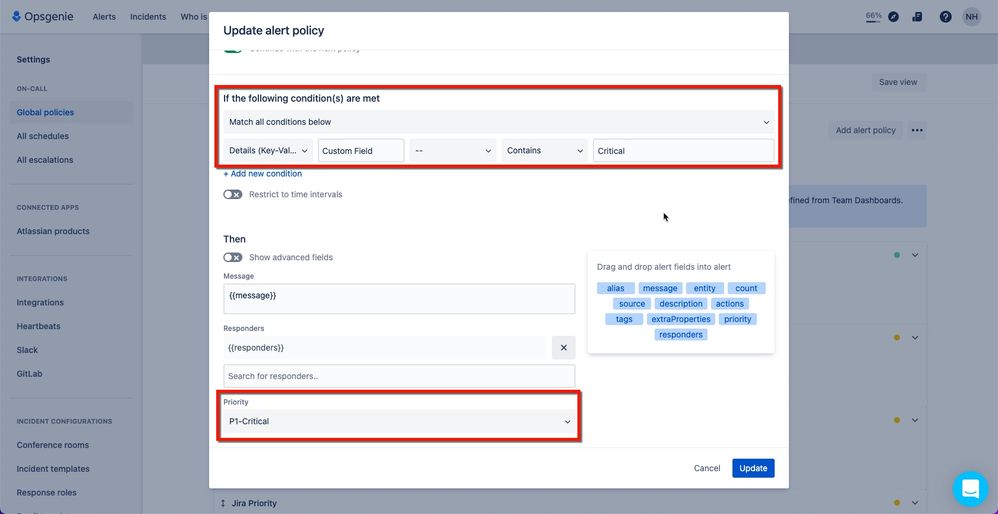This screenshot has height=514, width=998.
Task: Open the Contains condition dropdown
Action: tap(545, 151)
